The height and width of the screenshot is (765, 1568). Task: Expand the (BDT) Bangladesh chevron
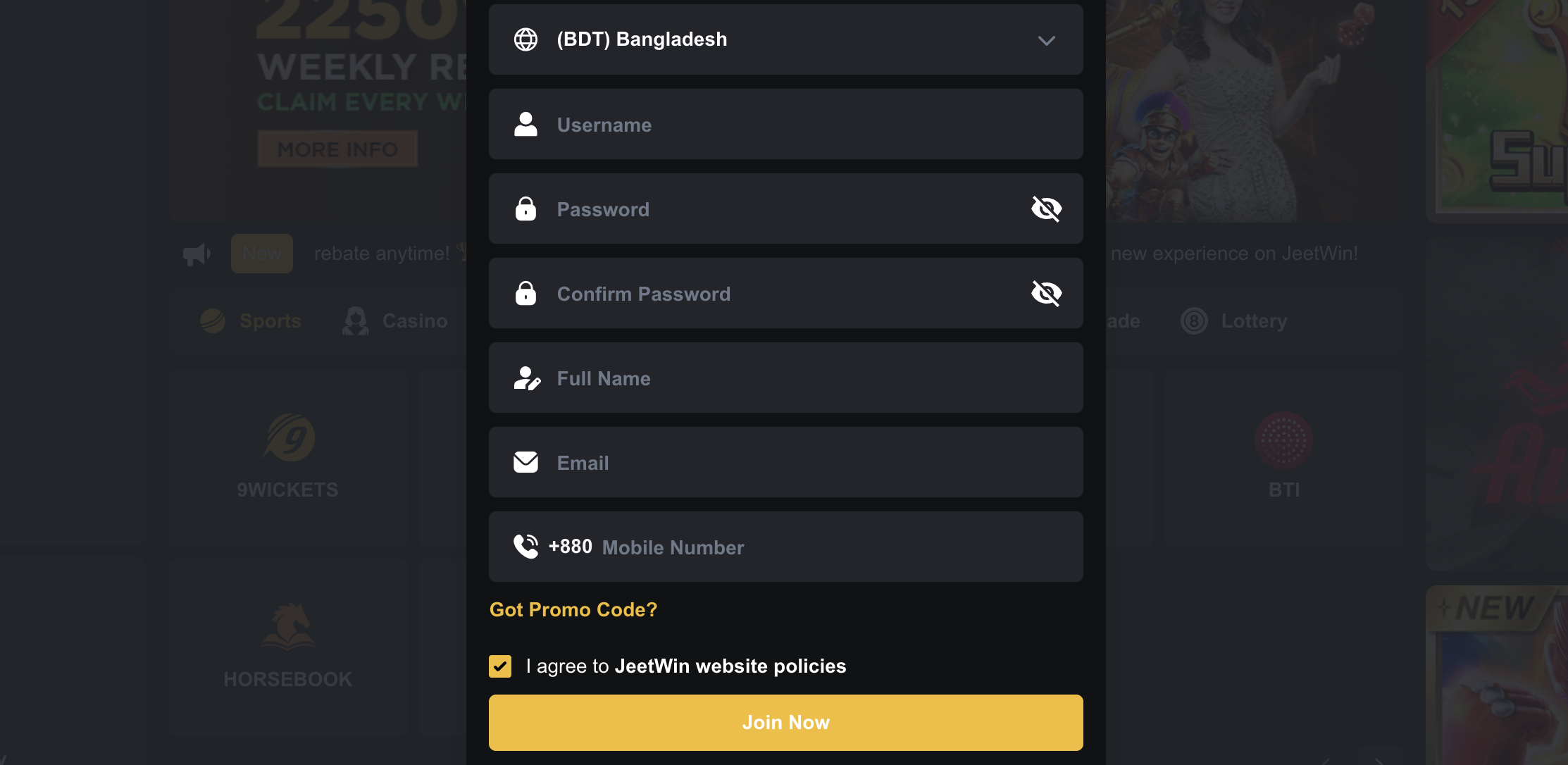1047,40
